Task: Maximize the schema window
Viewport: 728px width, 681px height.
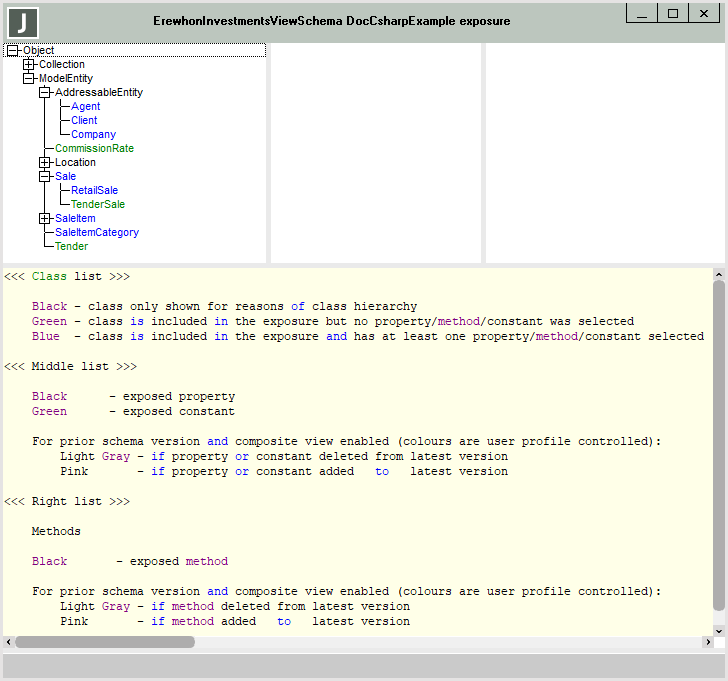Action: (x=673, y=13)
